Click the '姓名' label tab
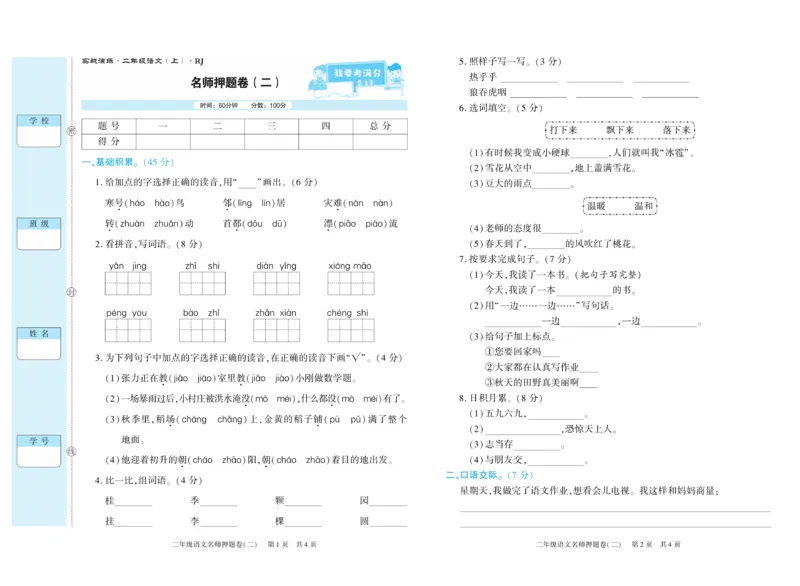 (x=40, y=334)
